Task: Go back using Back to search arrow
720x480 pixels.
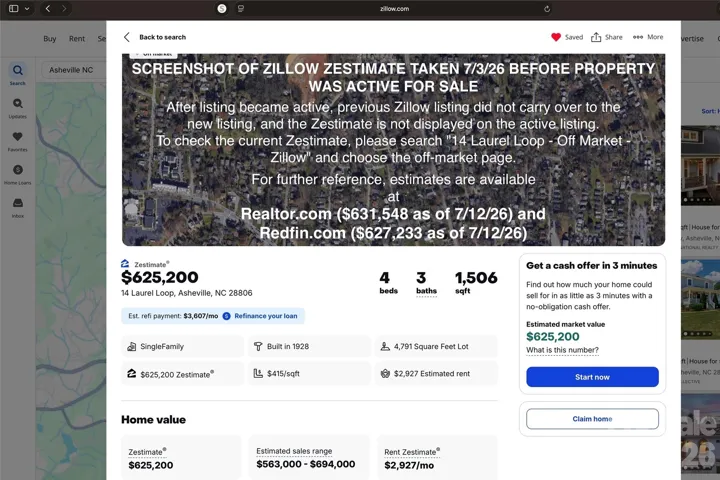Action: tap(127, 37)
